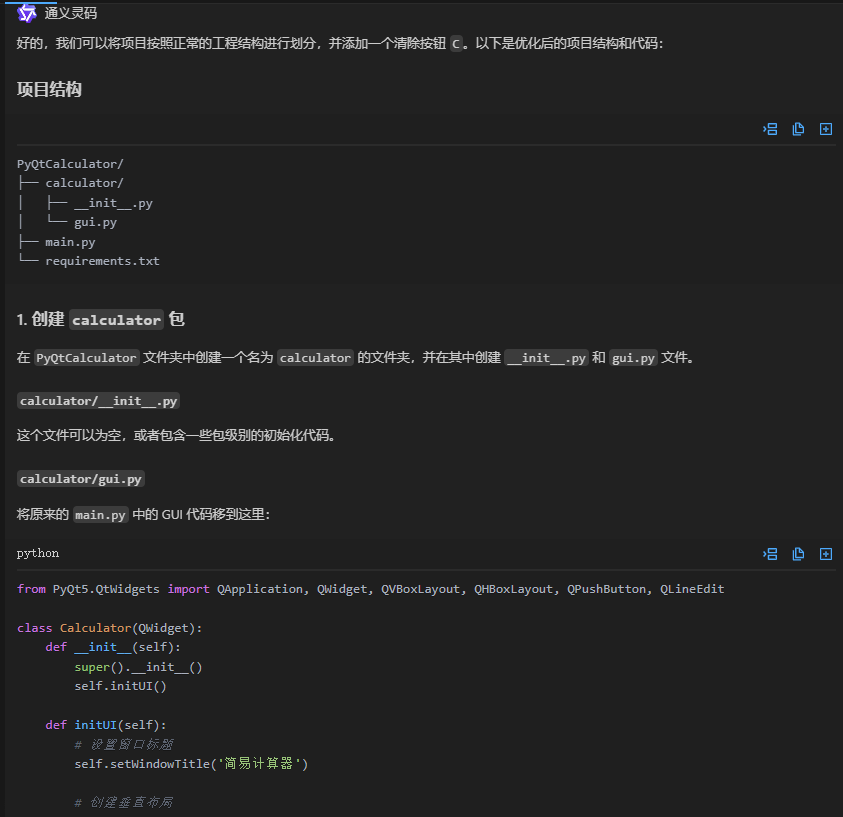
Task: Click requirements.txt in the project tree
Action: coord(102,261)
